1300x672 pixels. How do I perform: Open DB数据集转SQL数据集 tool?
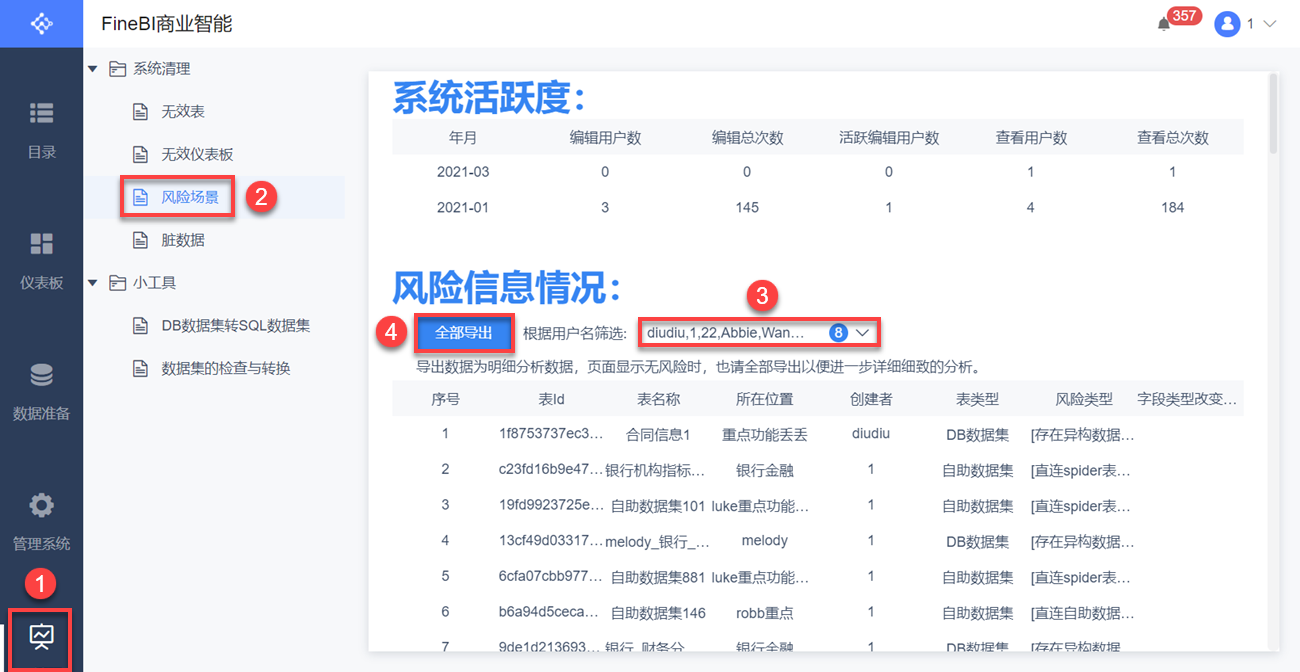235,326
